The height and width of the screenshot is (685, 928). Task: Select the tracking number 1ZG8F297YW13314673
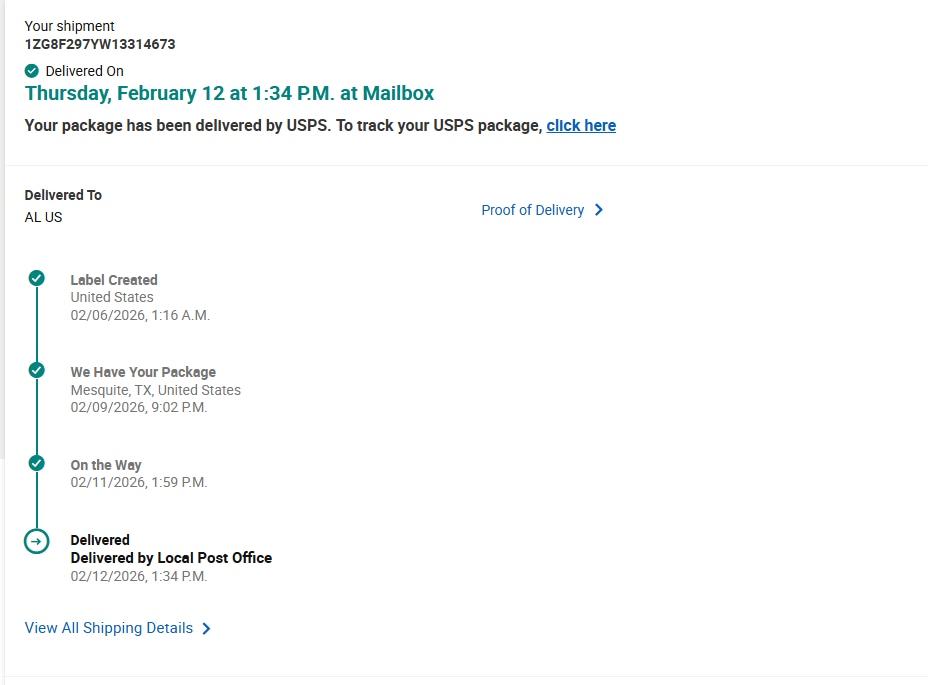click(100, 44)
